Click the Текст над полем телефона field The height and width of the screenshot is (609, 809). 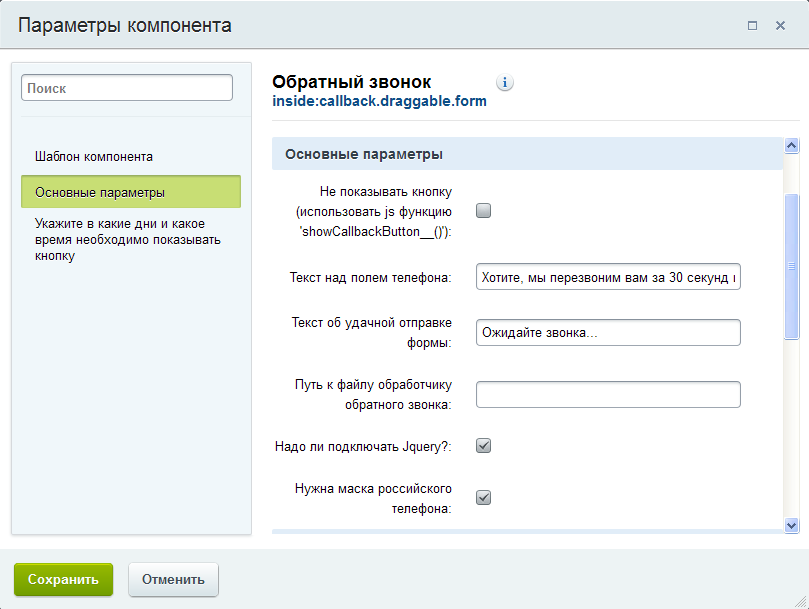coord(608,278)
